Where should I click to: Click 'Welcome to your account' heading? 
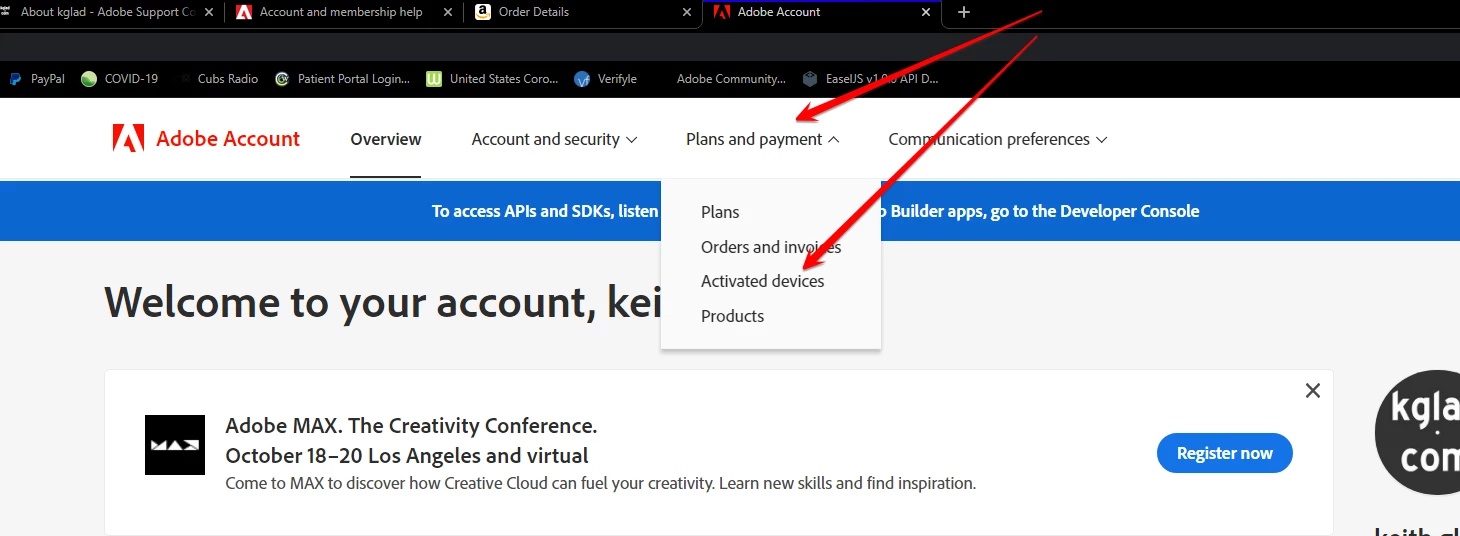(382, 302)
